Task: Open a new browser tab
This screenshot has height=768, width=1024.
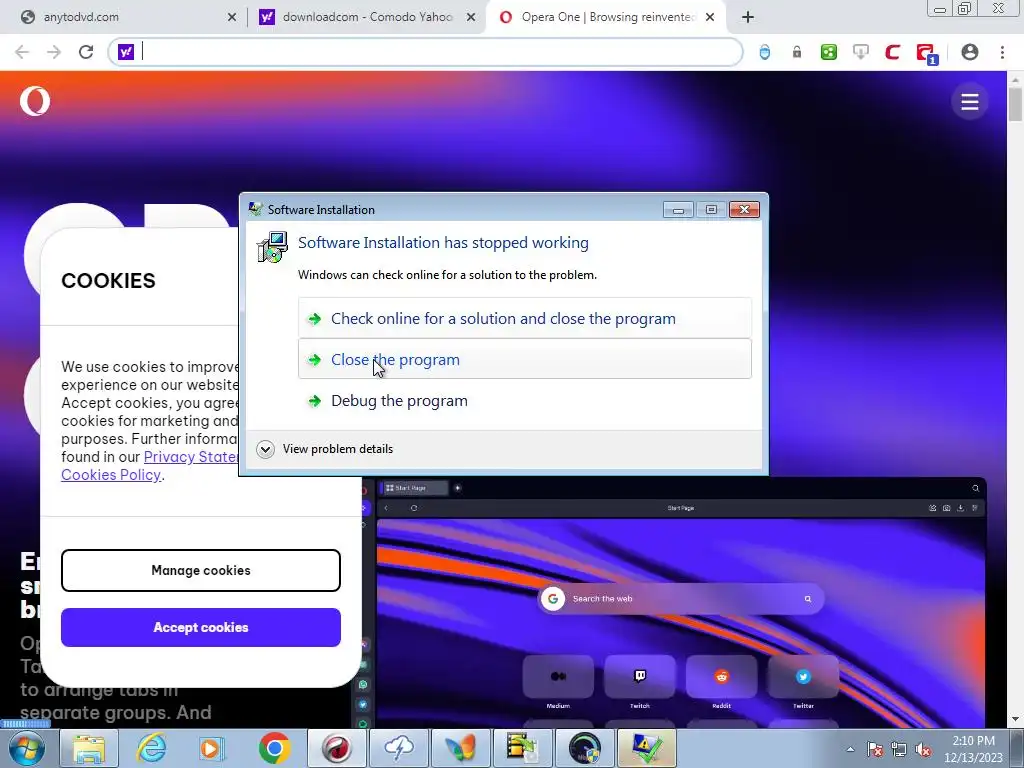Action: click(x=748, y=18)
